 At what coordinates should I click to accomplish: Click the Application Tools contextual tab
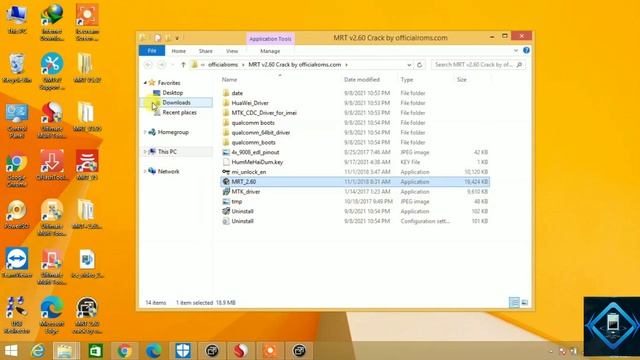[x=270, y=39]
